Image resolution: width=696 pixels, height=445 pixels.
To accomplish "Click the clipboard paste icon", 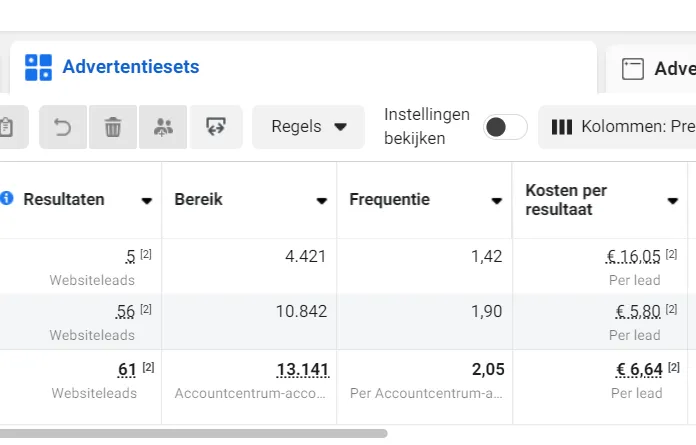I will pos(6,127).
